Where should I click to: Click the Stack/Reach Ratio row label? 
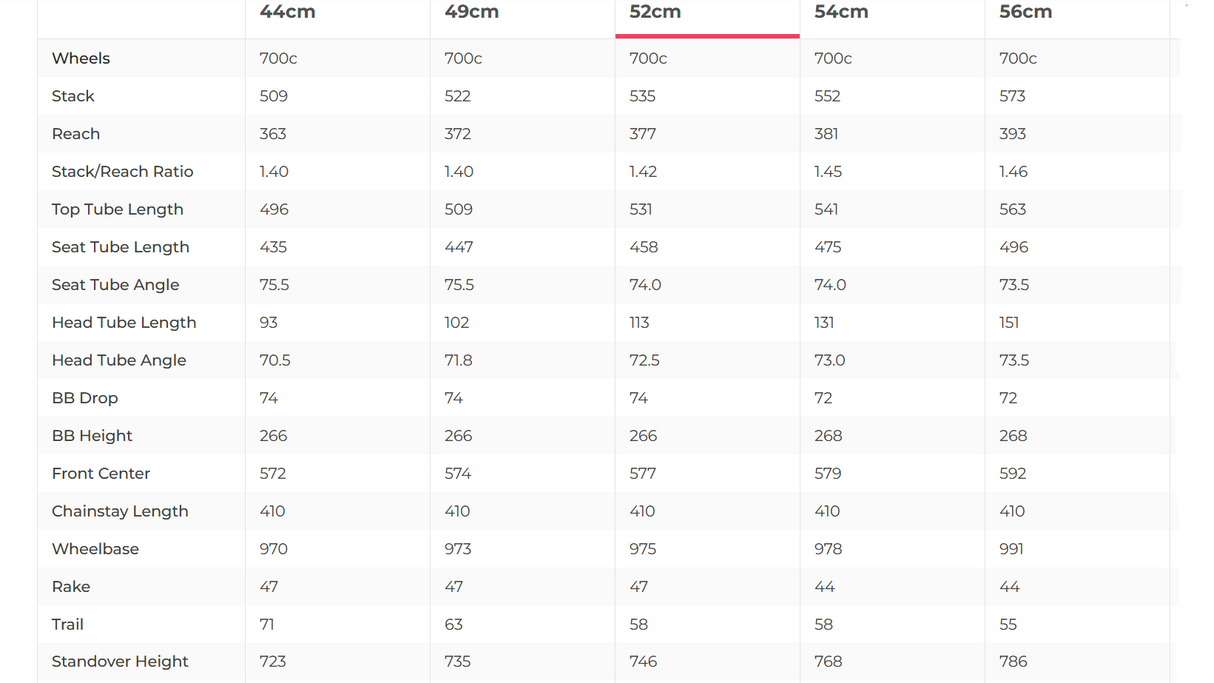(x=122, y=171)
